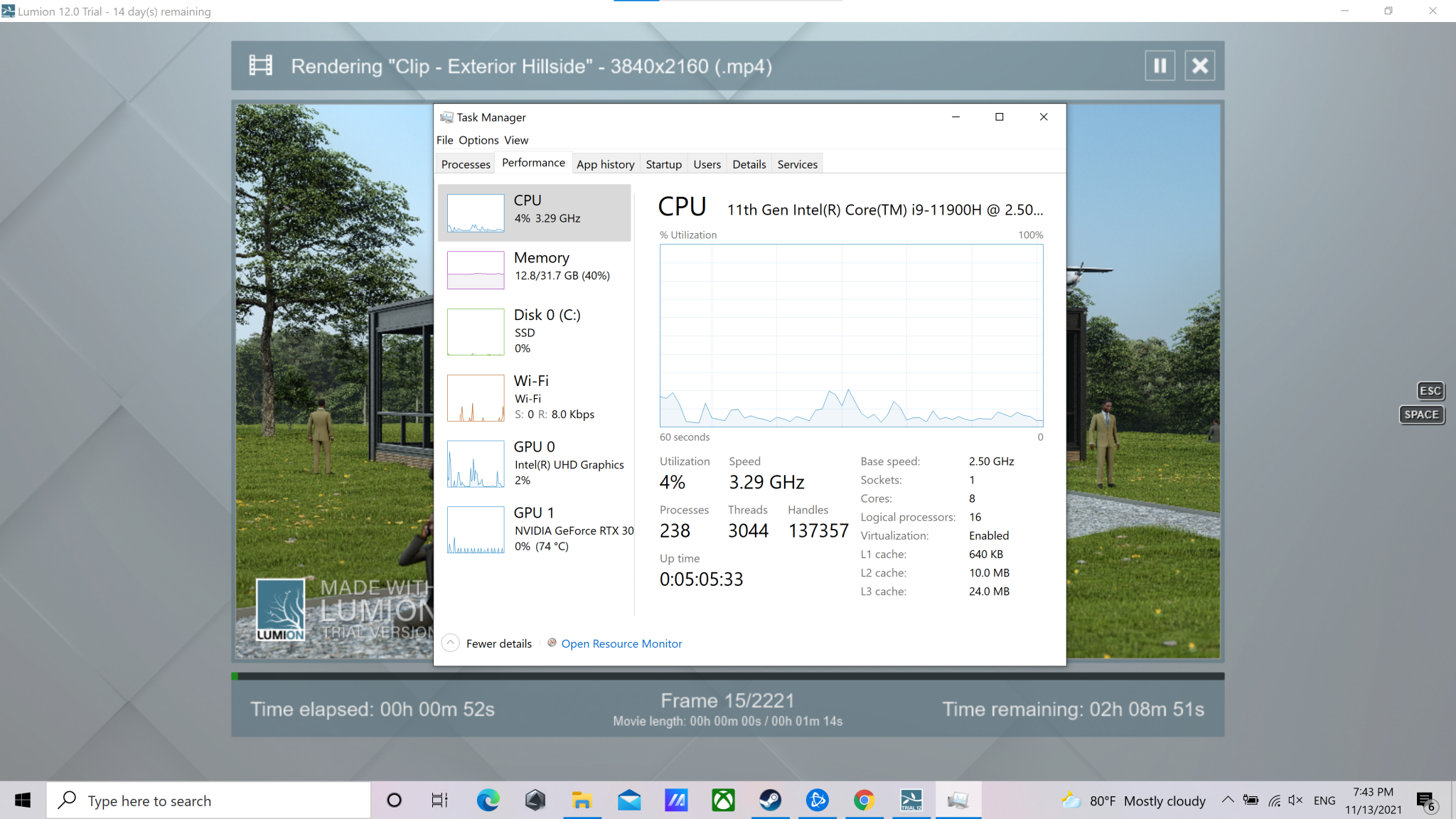Image resolution: width=1456 pixels, height=819 pixels.
Task: Select the CPU performance item
Action: 534,213
